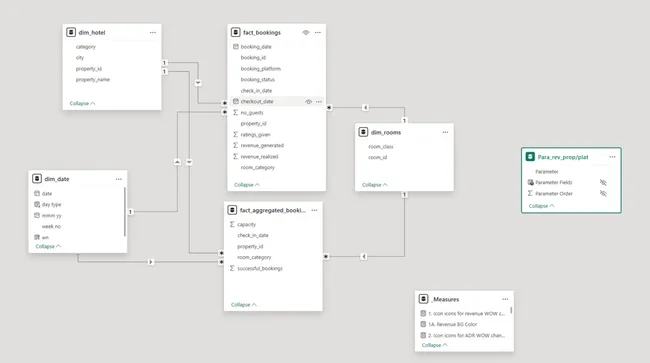Select the Parameter field in Para_rev_prop/plat
Screen dimensions: 650x363
(x=547, y=172)
